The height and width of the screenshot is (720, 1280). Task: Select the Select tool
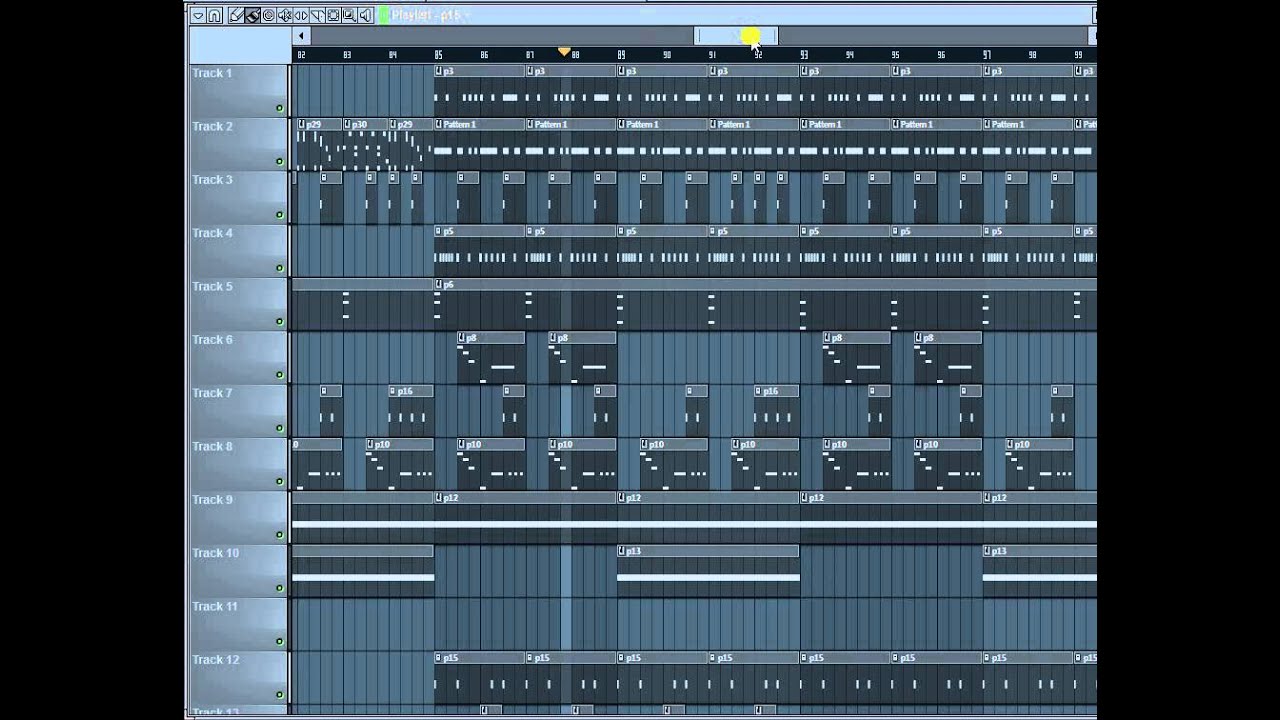(332, 15)
